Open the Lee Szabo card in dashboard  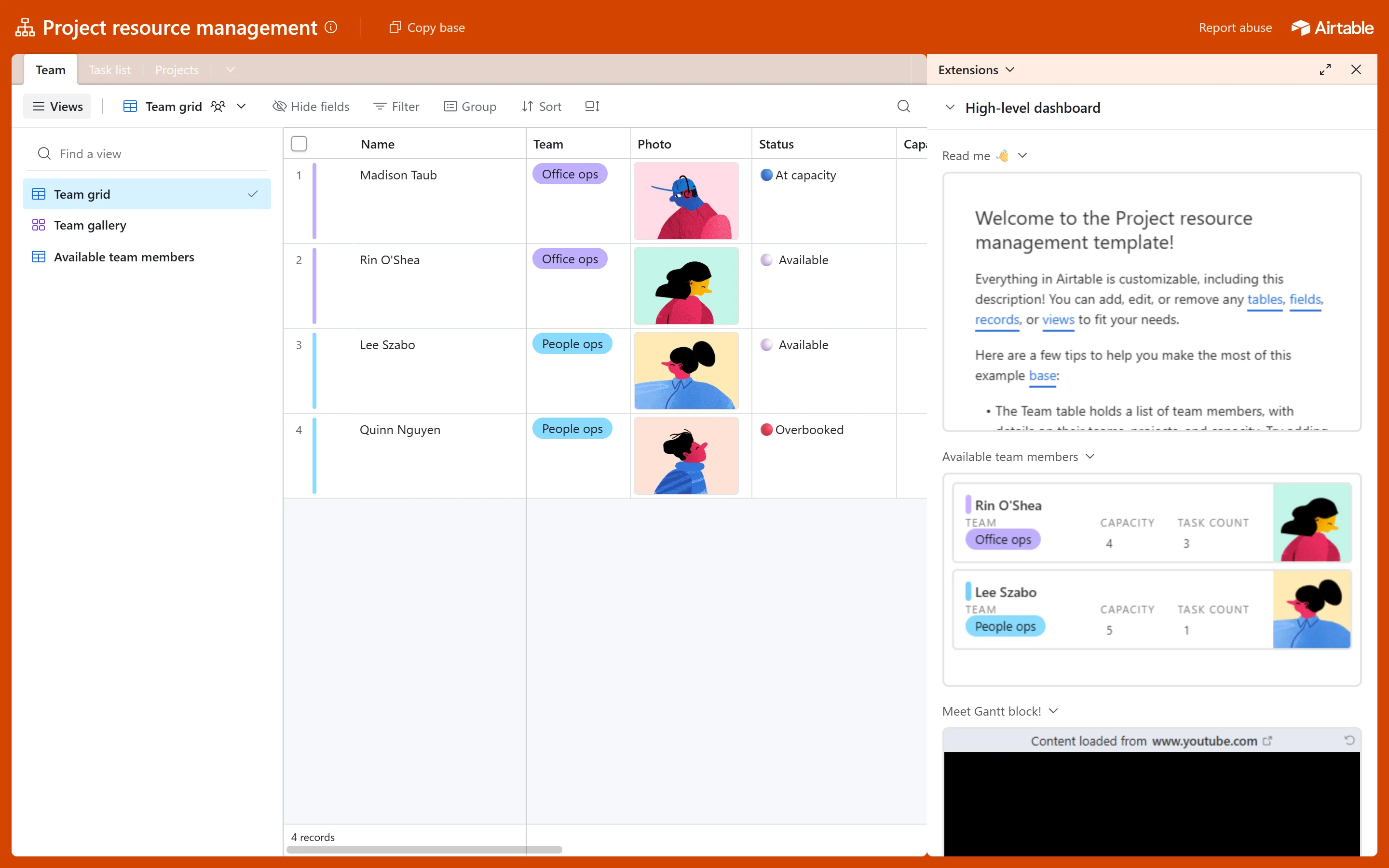(1152, 609)
